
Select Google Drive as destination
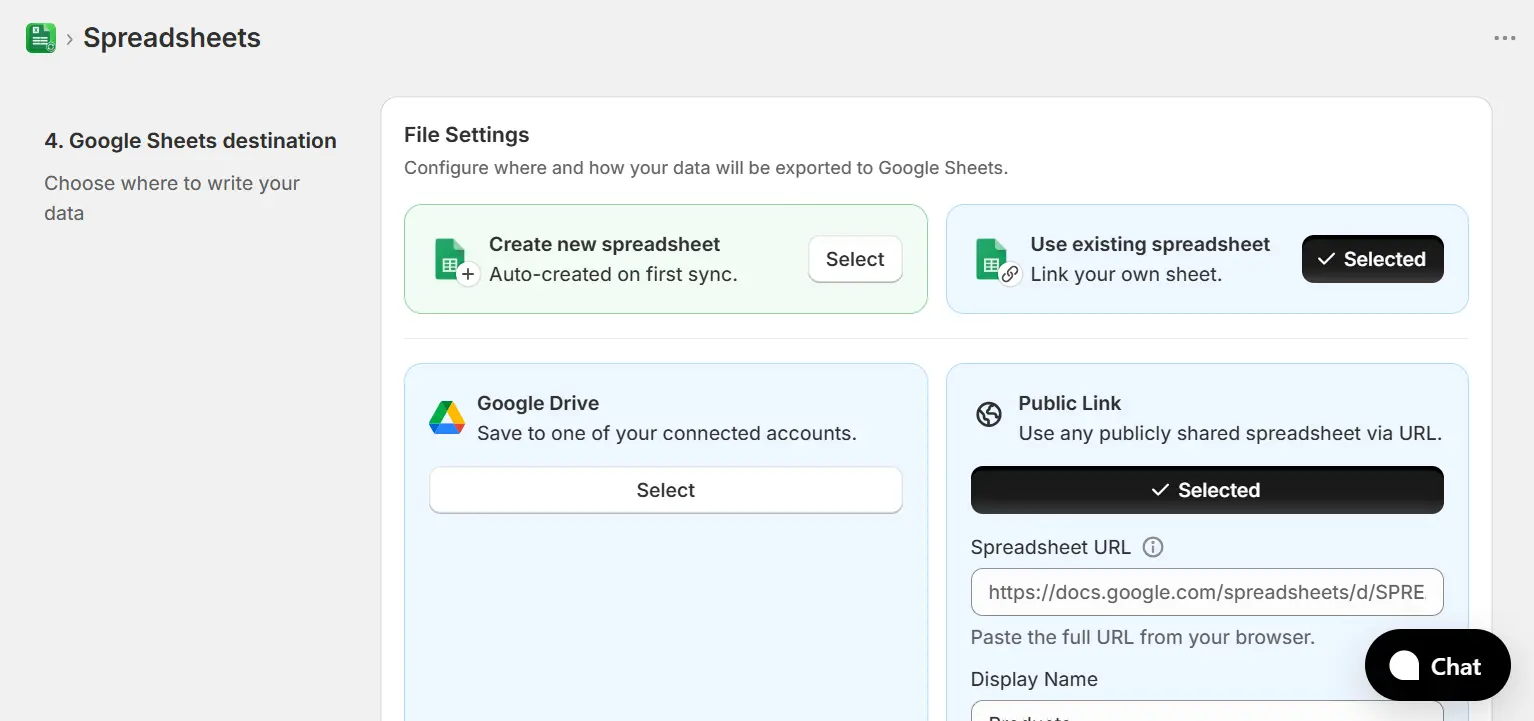tap(665, 490)
